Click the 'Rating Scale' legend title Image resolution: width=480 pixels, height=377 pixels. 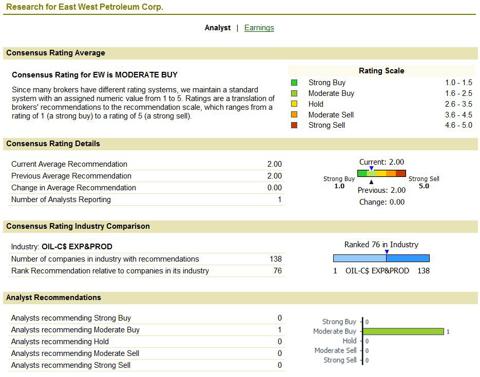[x=381, y=71]
